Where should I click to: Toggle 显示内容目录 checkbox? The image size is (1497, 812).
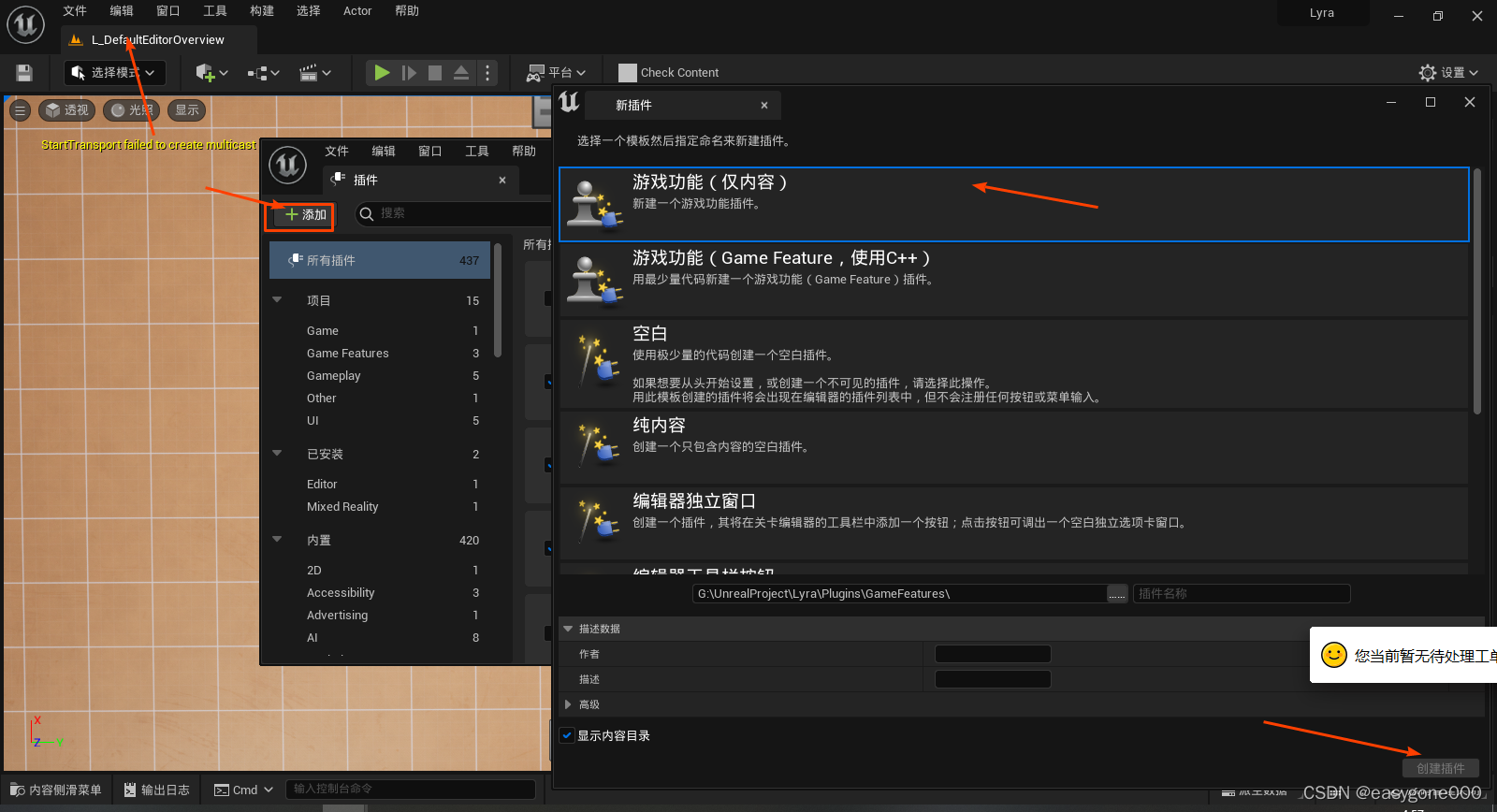coord(567,735)
